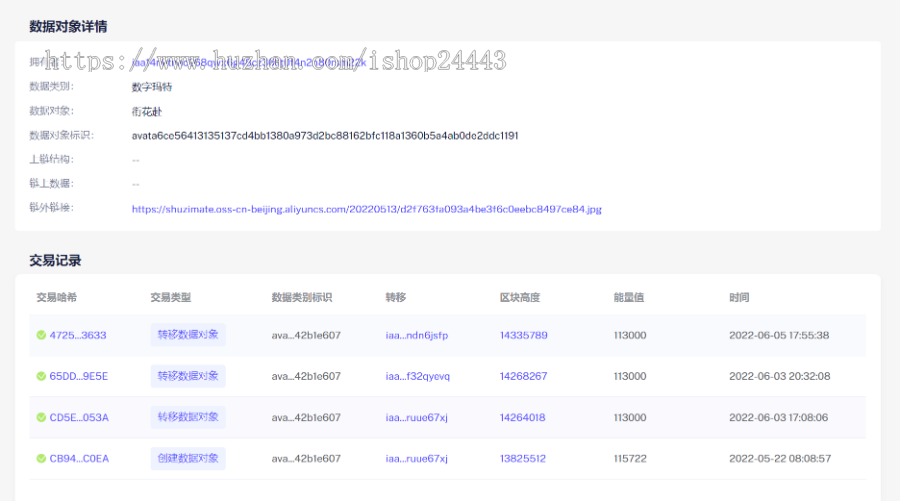
Task: Click the green success icon beside CD5E...053A
Action: [x=41, y=418]
